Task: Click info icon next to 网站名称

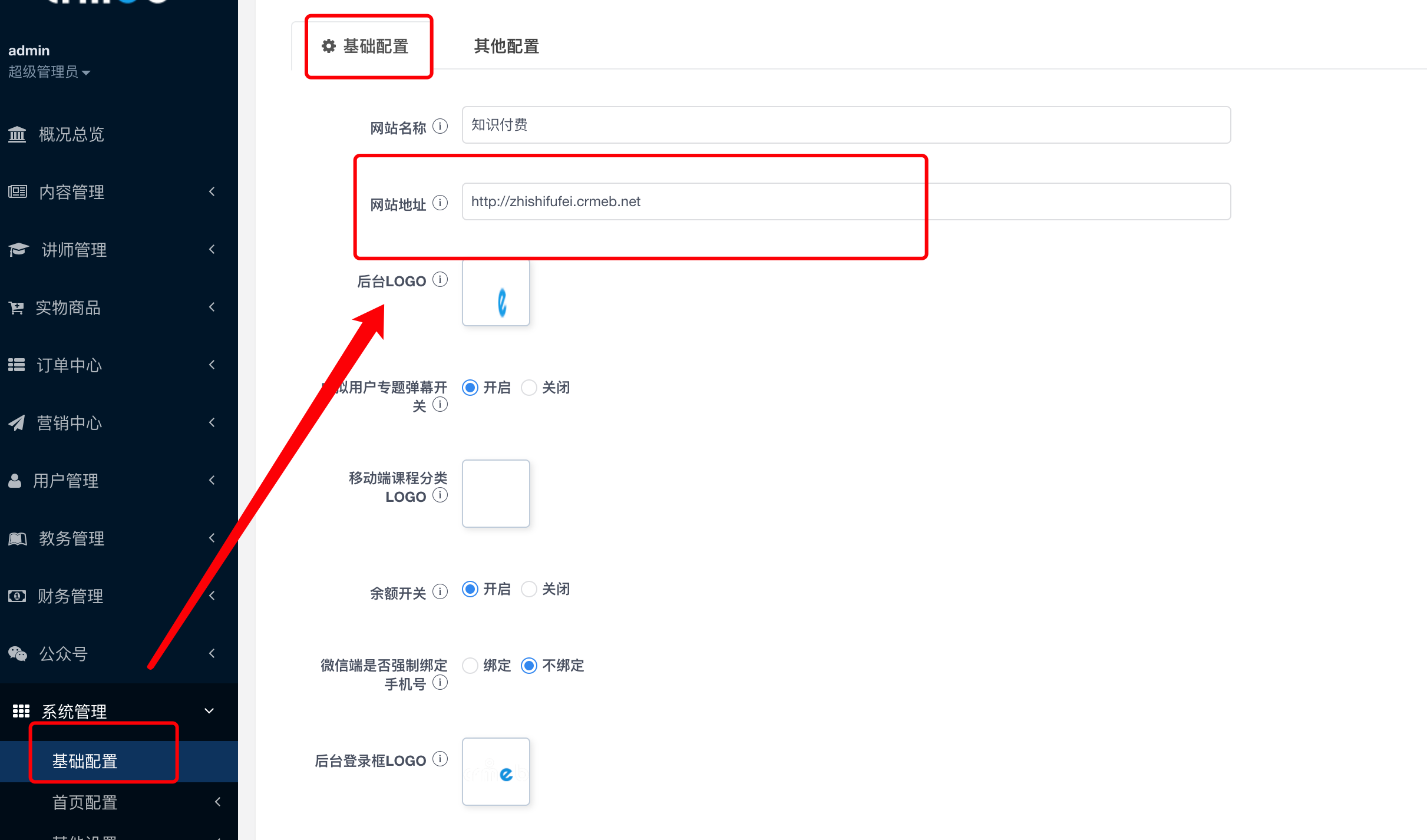Action: [440, 126]
